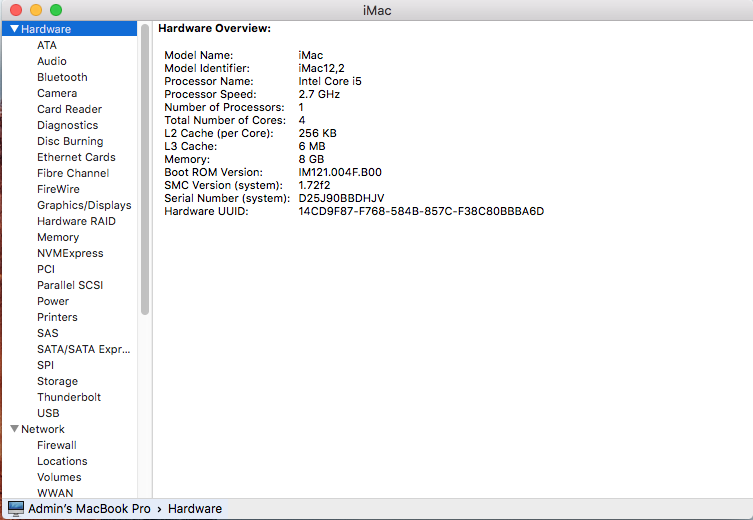
Task: Open SATA/SATA Express section
Action: point(84,349)
